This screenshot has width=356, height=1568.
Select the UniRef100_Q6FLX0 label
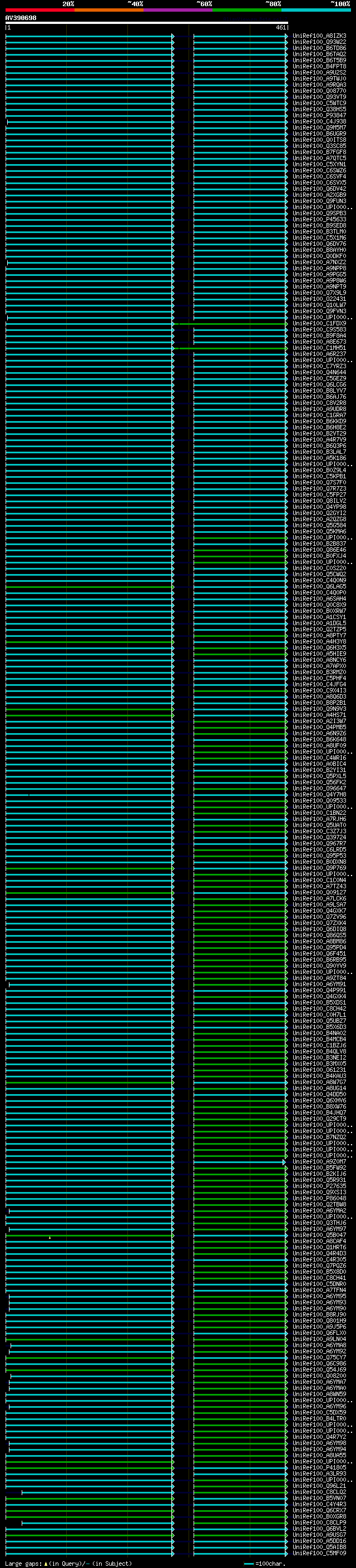pyautogui.click(x=319, y=1333)
